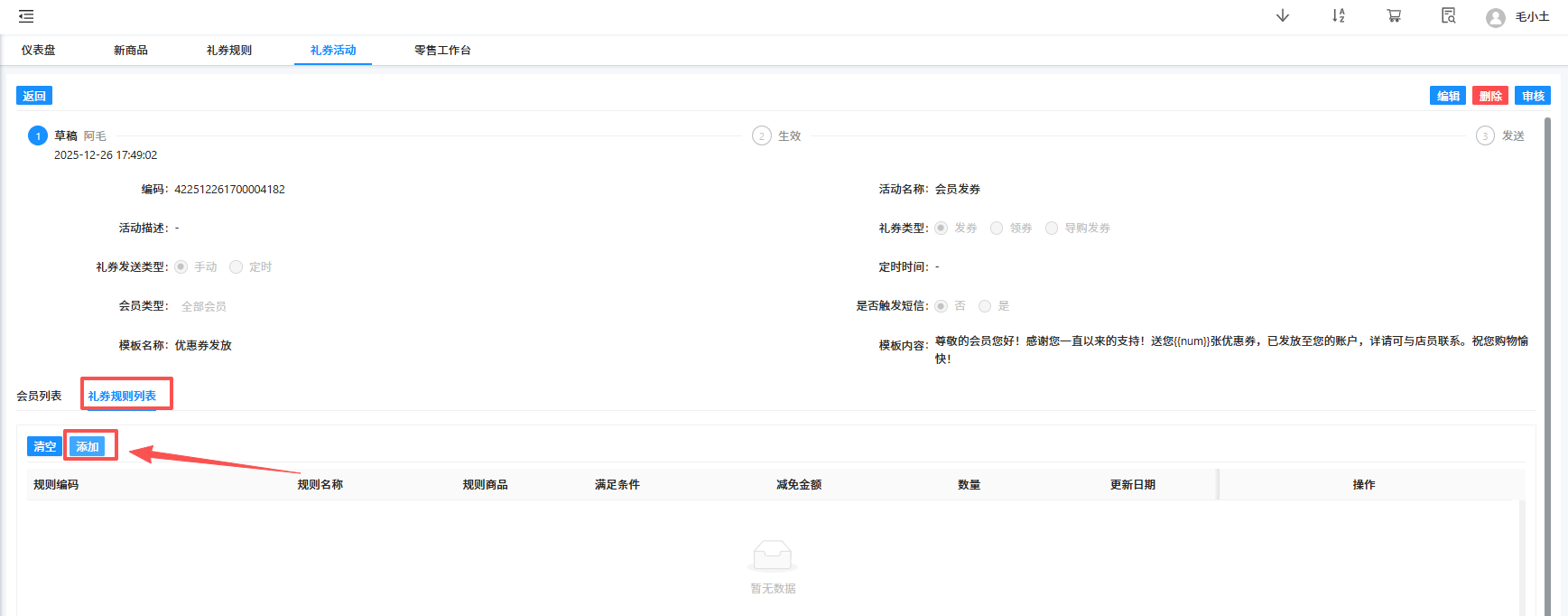
Task: Open the shopping cart icon
Action: tap(1394, 16)
